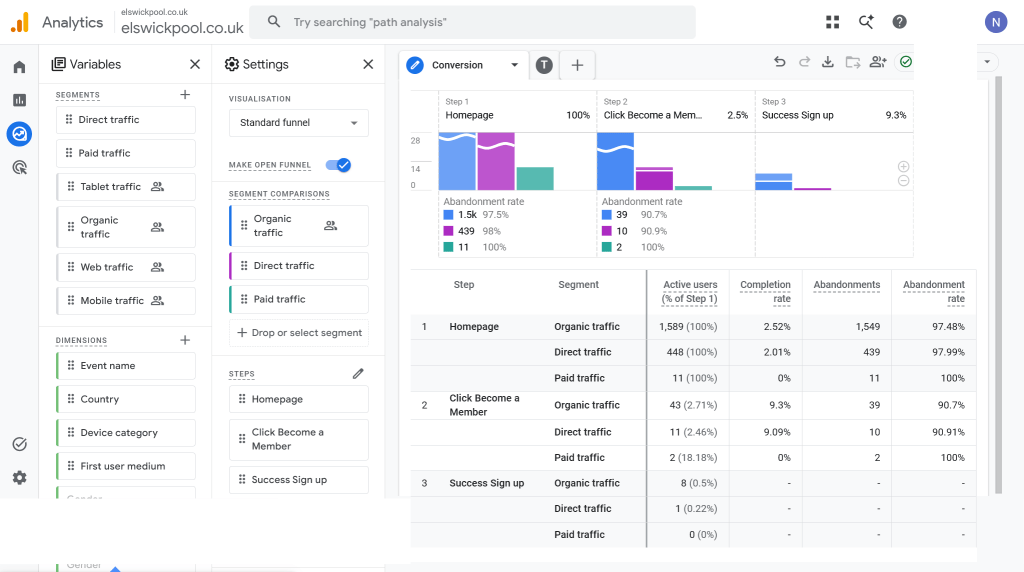Select Web traffic segment
The width and height of the screenshot is (1024, 572).
tap(126, 267)
